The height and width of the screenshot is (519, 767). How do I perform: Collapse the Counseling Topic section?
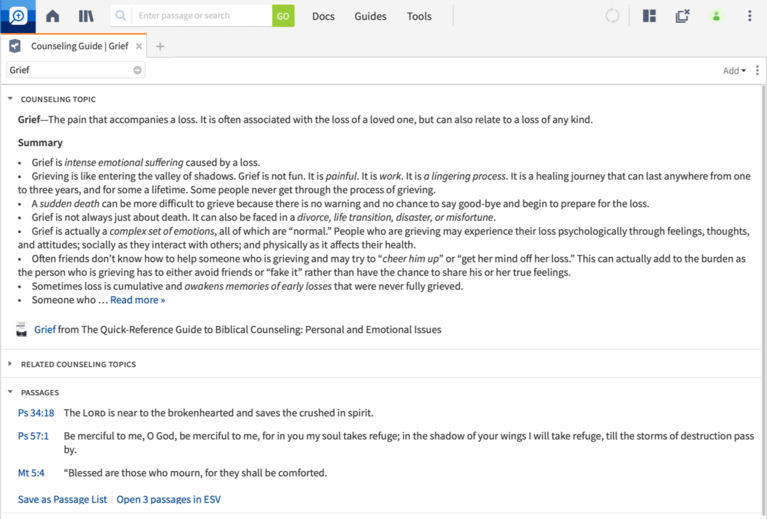click(10, 99)
